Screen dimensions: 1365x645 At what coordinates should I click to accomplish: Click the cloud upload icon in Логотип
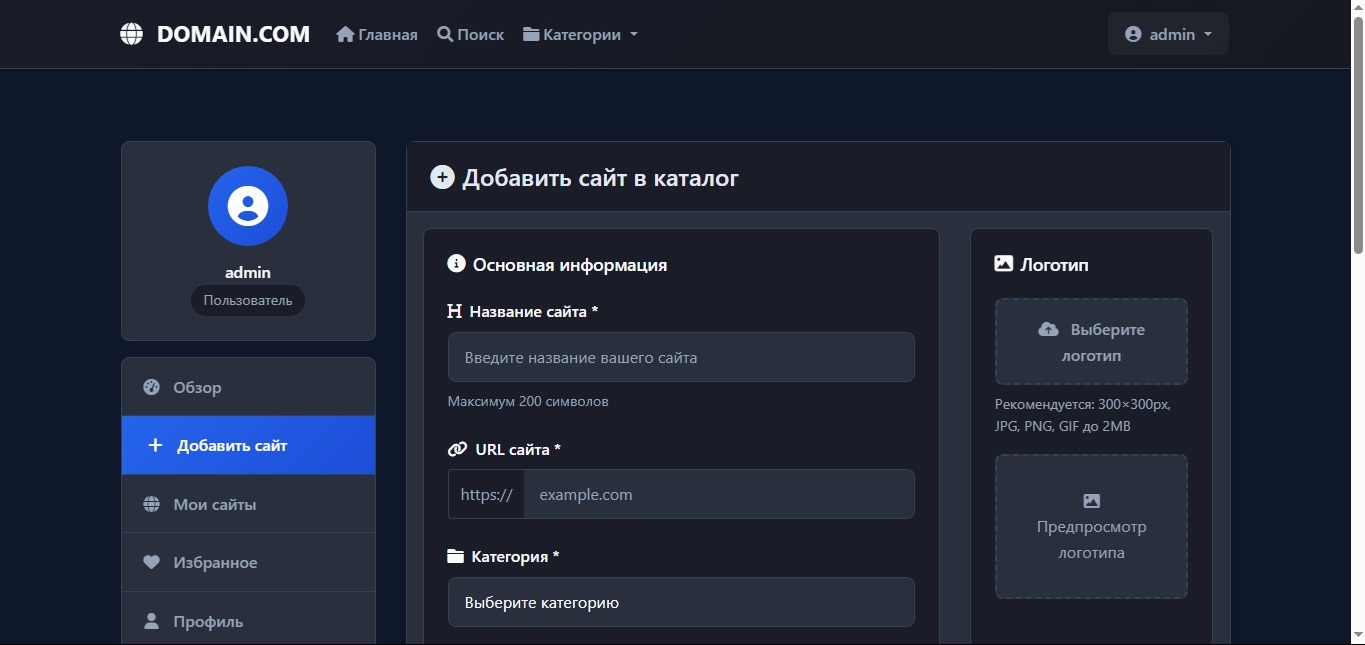point(1048,329)
